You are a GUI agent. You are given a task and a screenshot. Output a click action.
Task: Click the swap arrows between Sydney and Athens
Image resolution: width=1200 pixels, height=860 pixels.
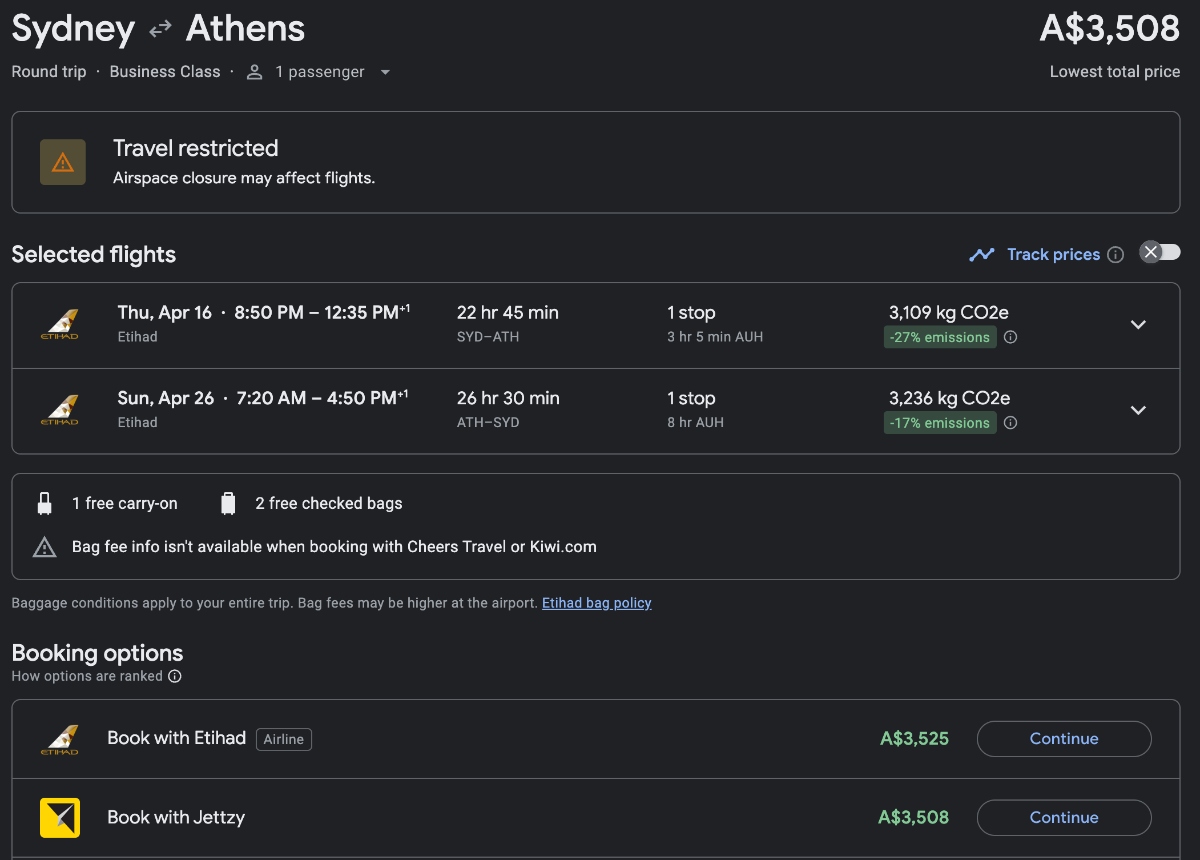point(160,30)
